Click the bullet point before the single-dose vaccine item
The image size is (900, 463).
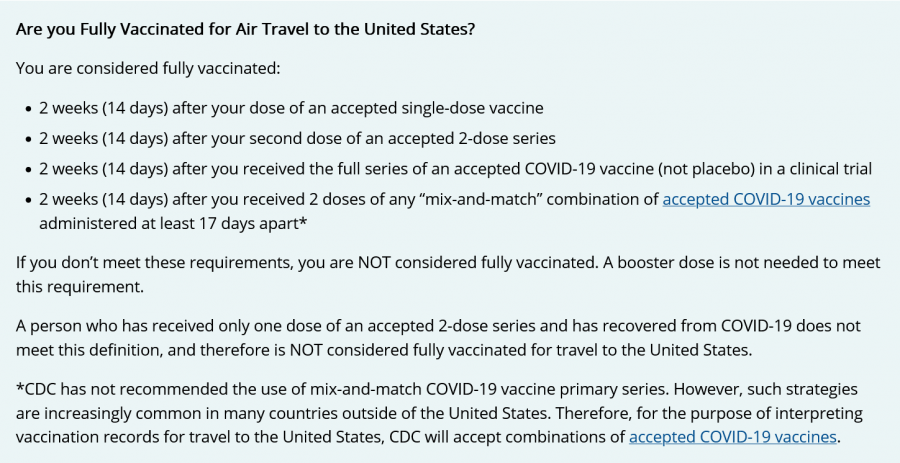click(x=26, y=108)
